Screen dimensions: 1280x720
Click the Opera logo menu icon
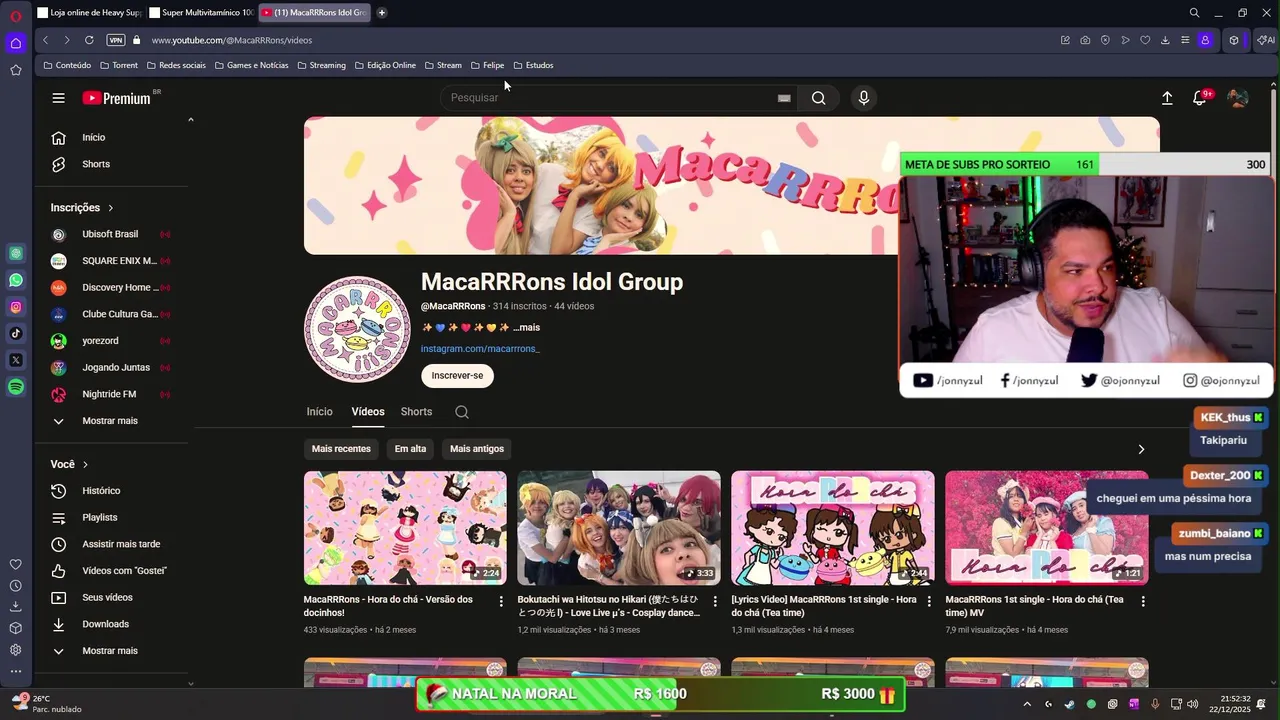[16, 16]
